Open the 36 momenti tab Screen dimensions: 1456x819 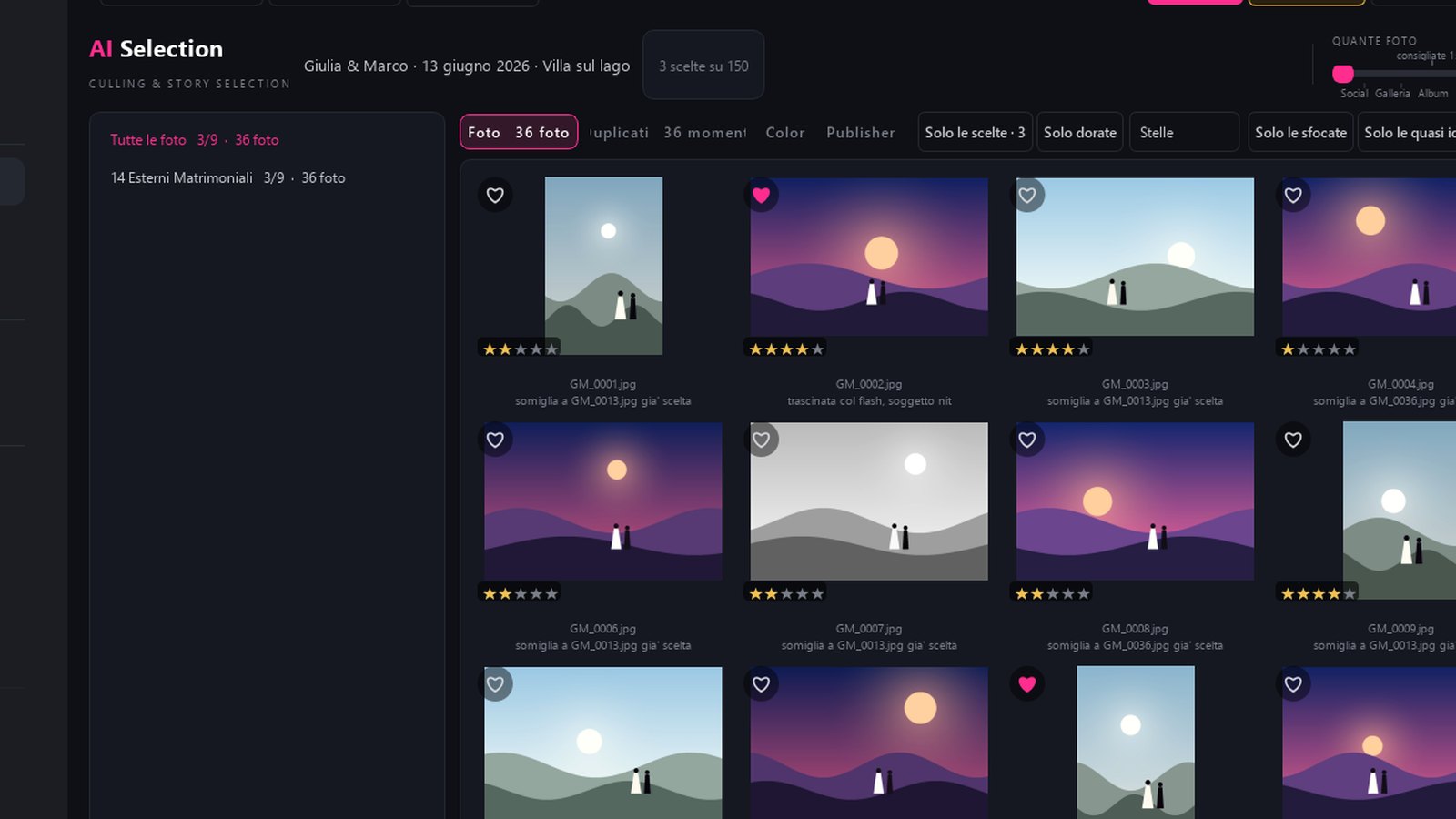(x=705, y=133)
